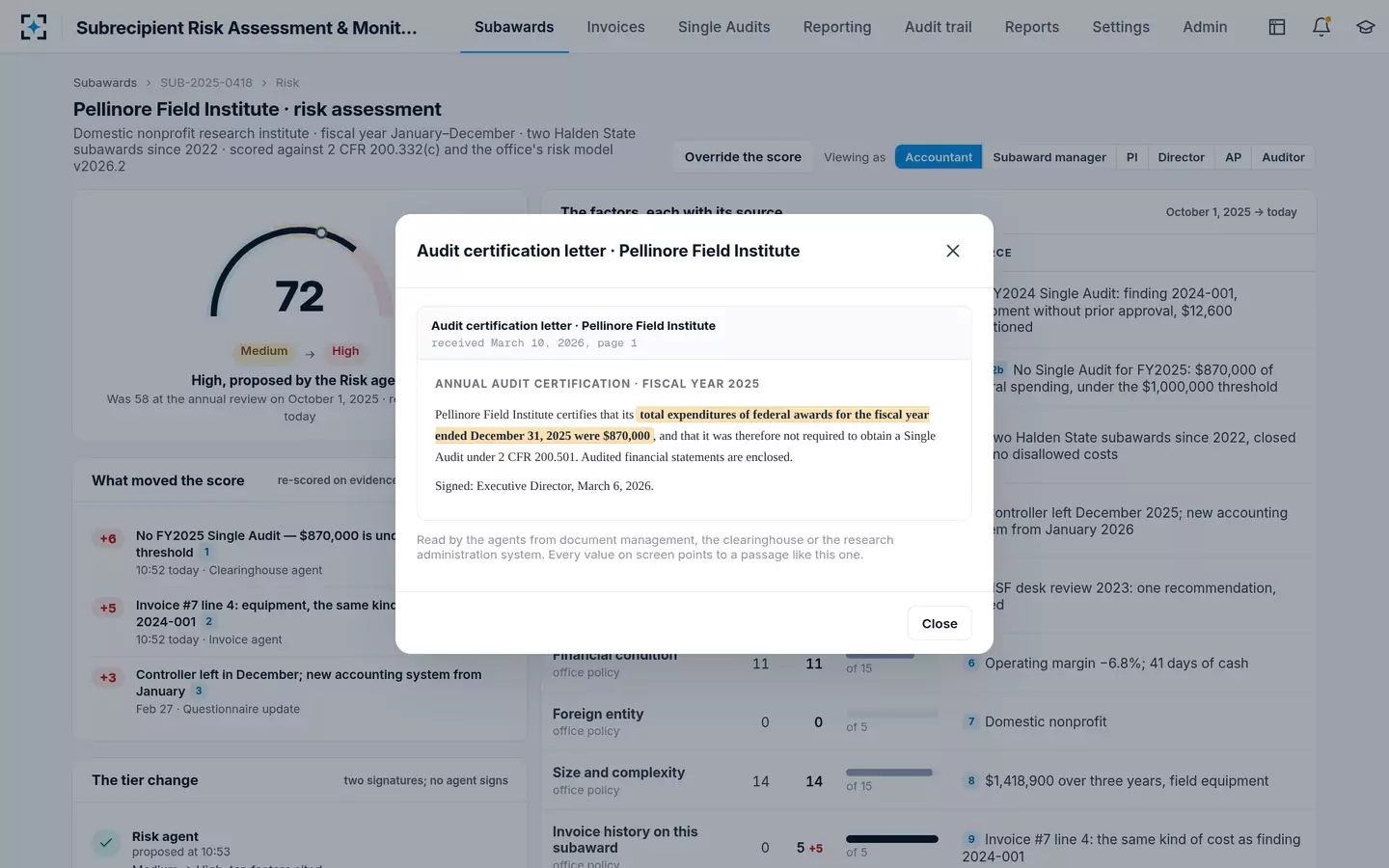
Task: Switch the viewing role to Accountant
Action: coord(939,157)
